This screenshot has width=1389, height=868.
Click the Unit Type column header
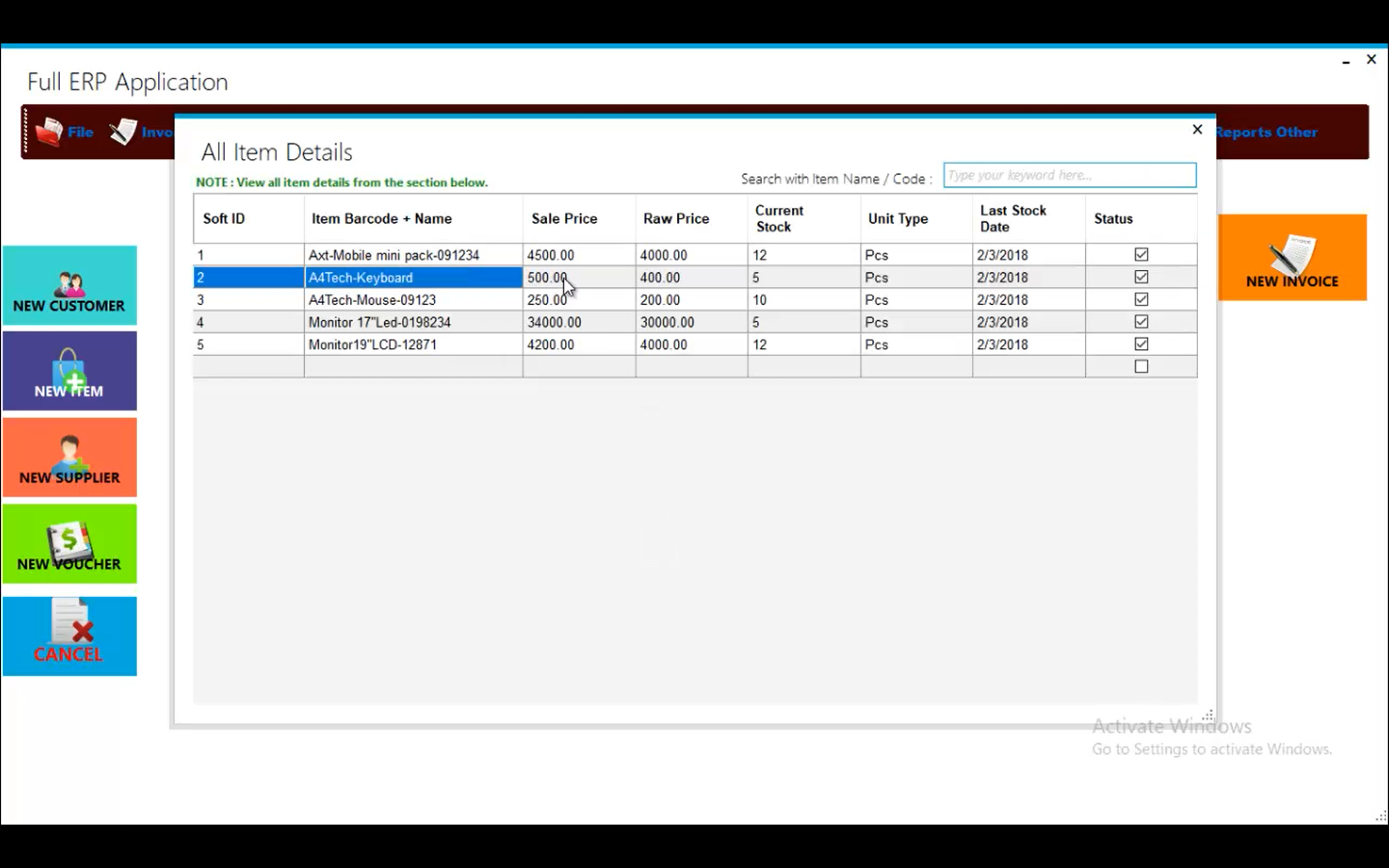898,219
